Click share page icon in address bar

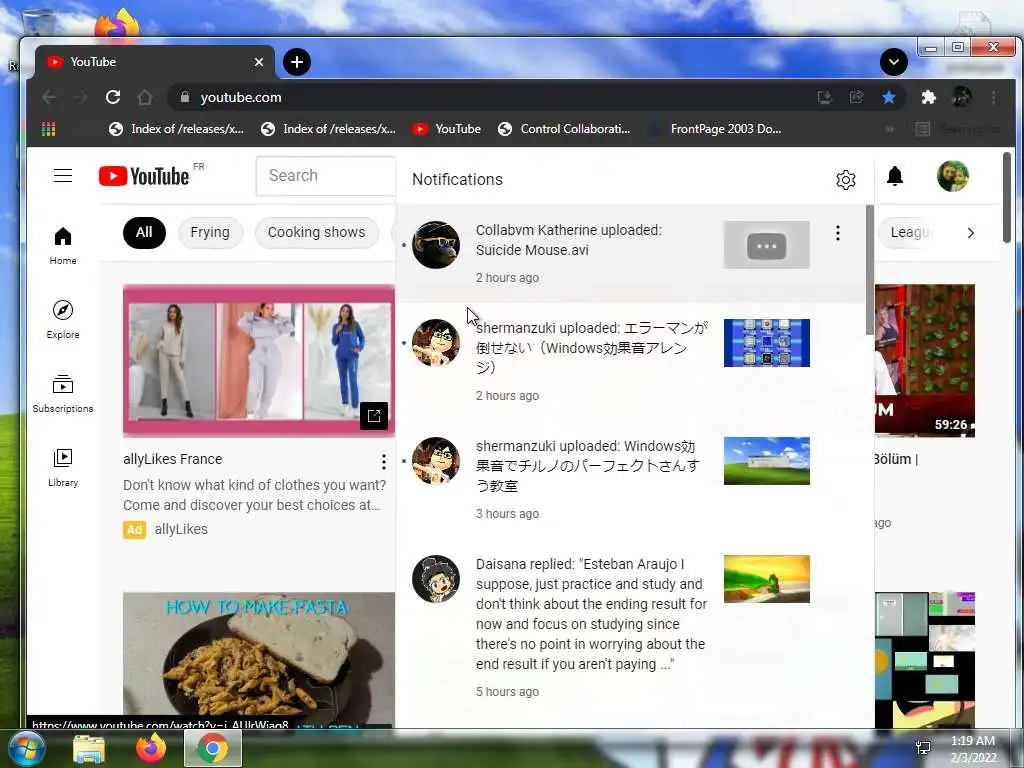click(856, 97)
